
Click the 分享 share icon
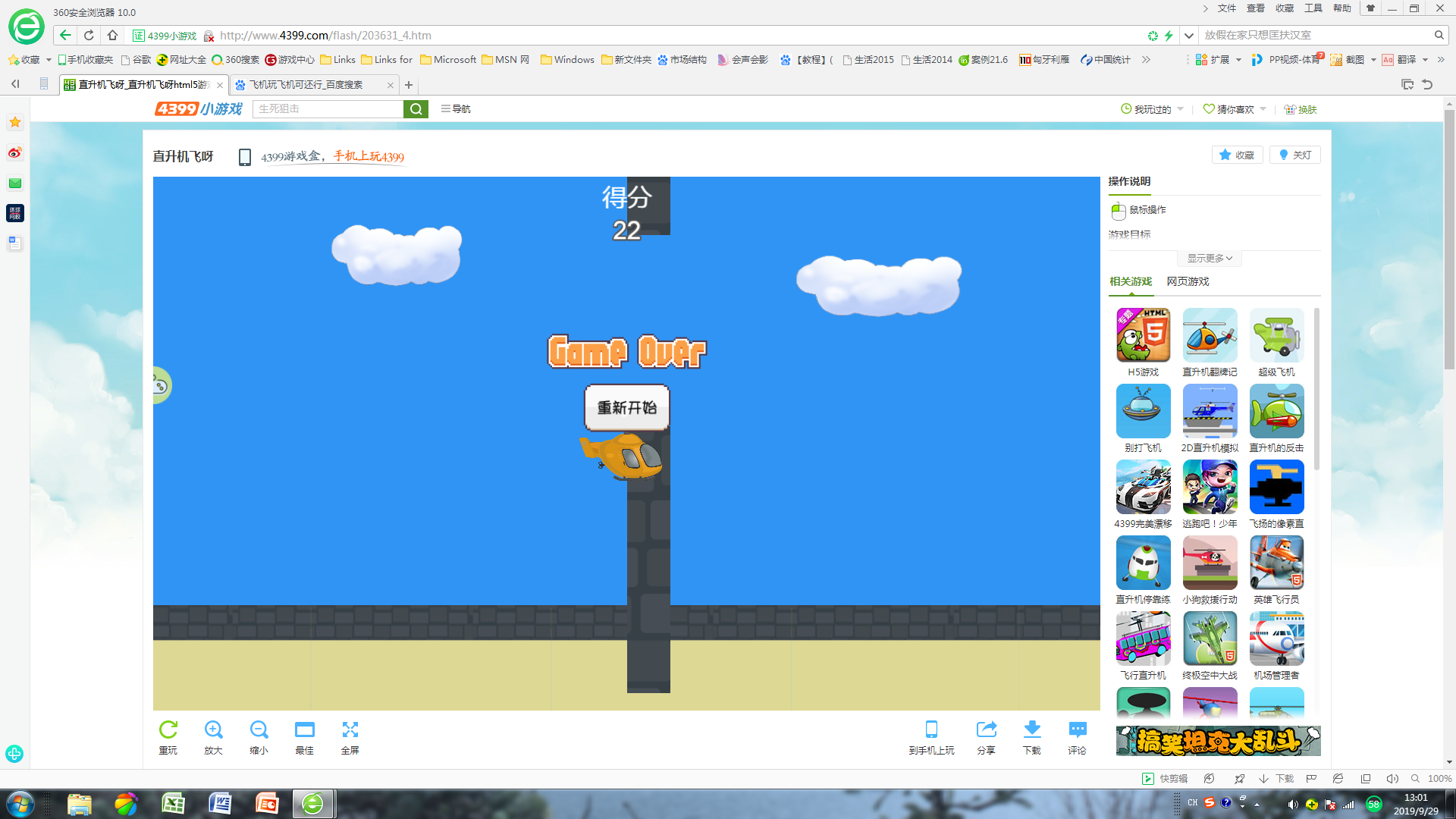[x=986, y=730]
